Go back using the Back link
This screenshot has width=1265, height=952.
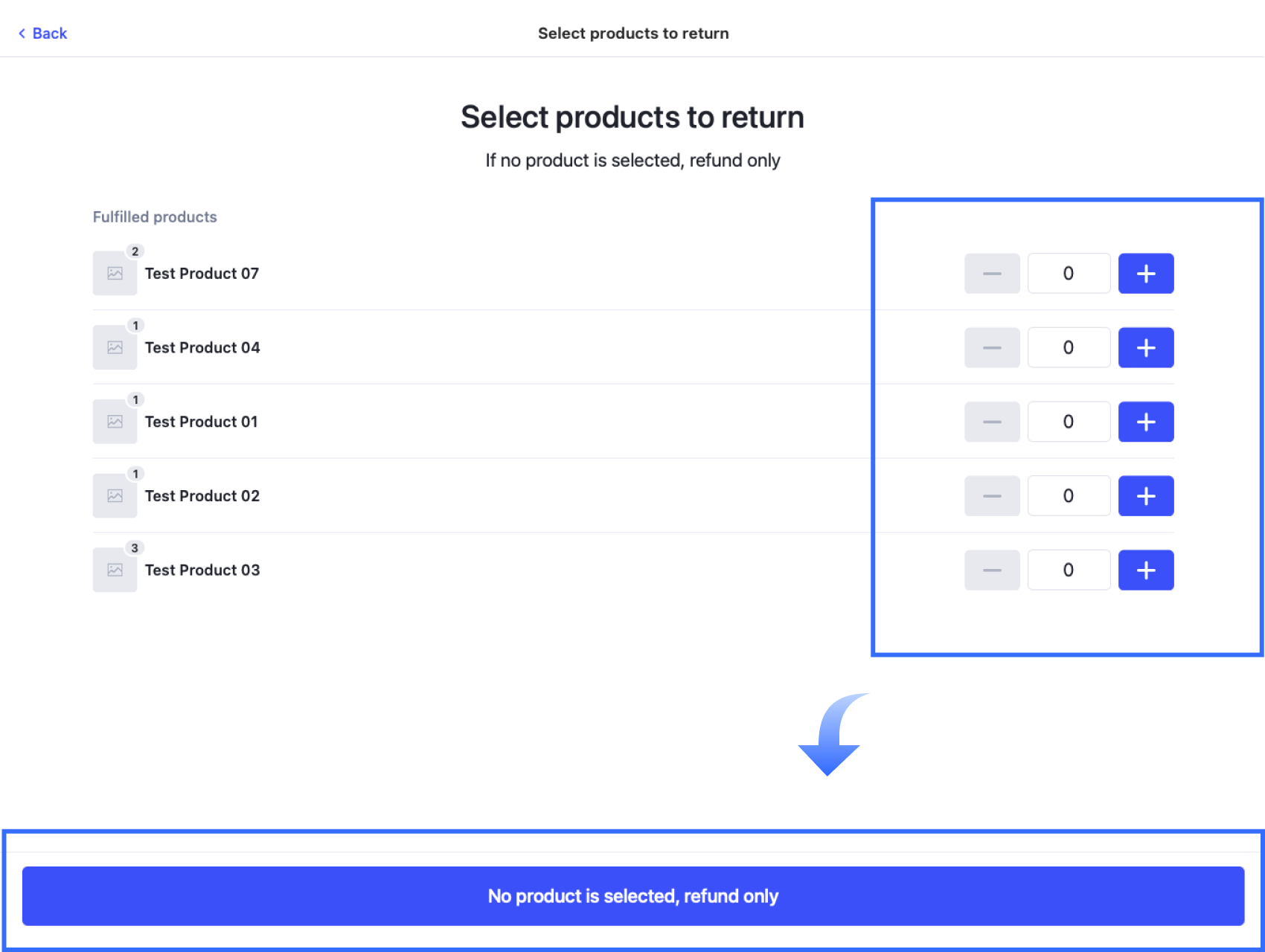click(x=43, y=33)
